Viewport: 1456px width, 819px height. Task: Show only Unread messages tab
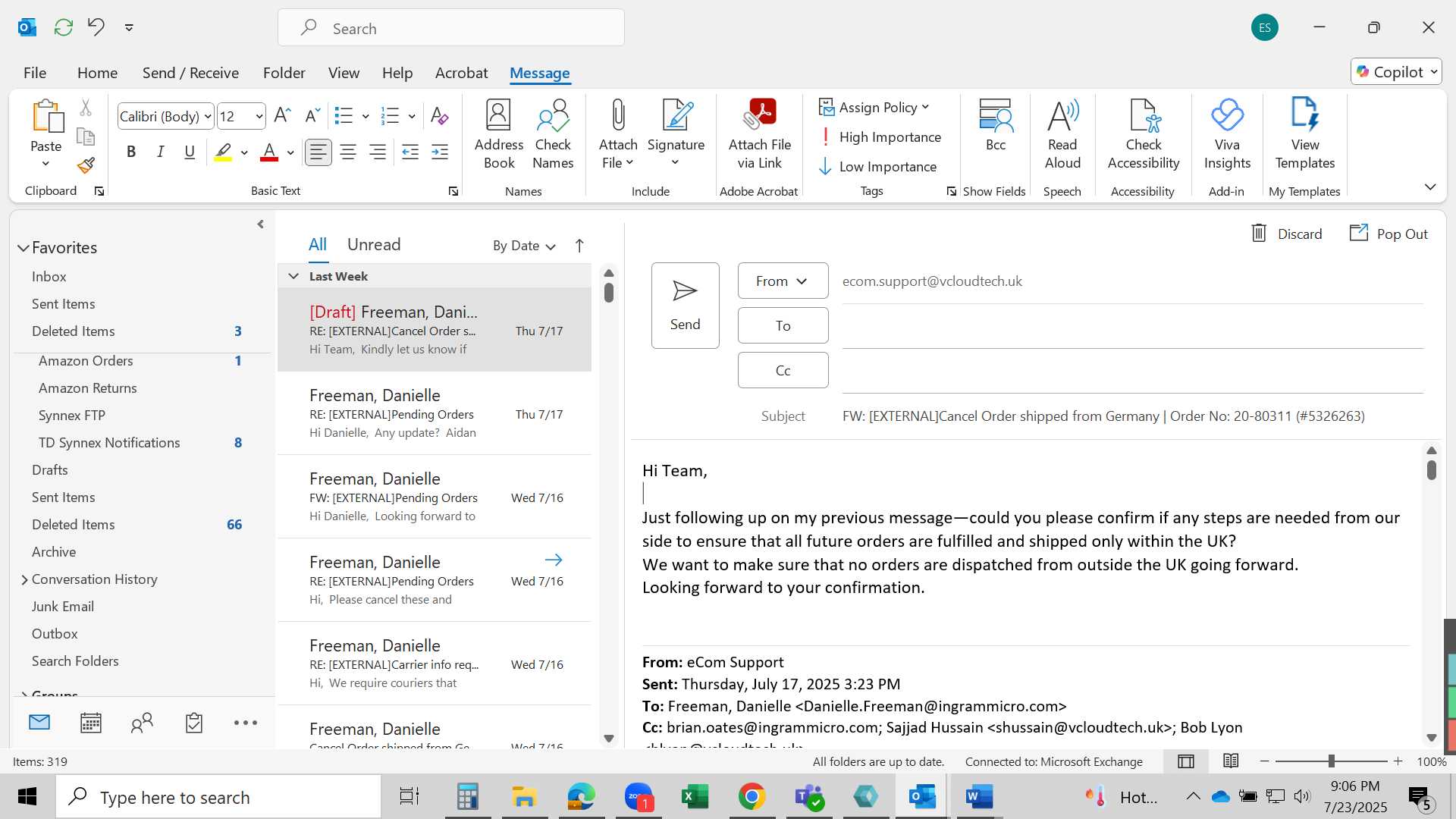click(x=374, y=244)
